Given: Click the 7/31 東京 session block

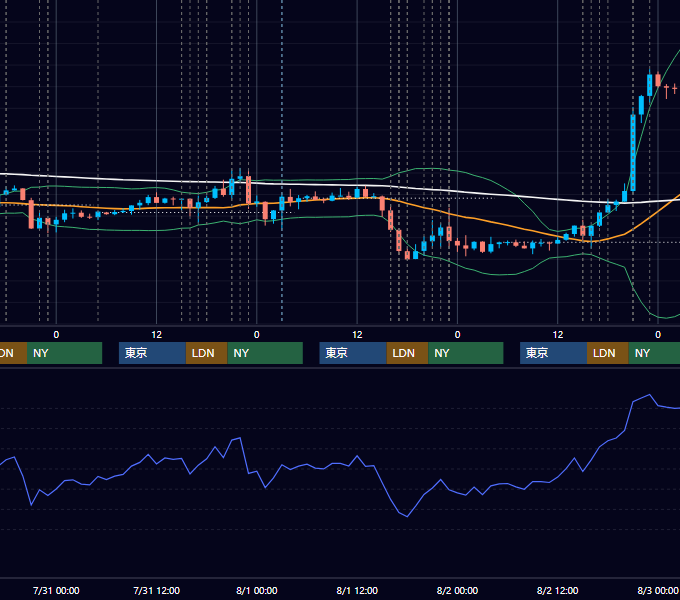Looking at the screenshot, I should pyautogui.click(x=153, y=353).
